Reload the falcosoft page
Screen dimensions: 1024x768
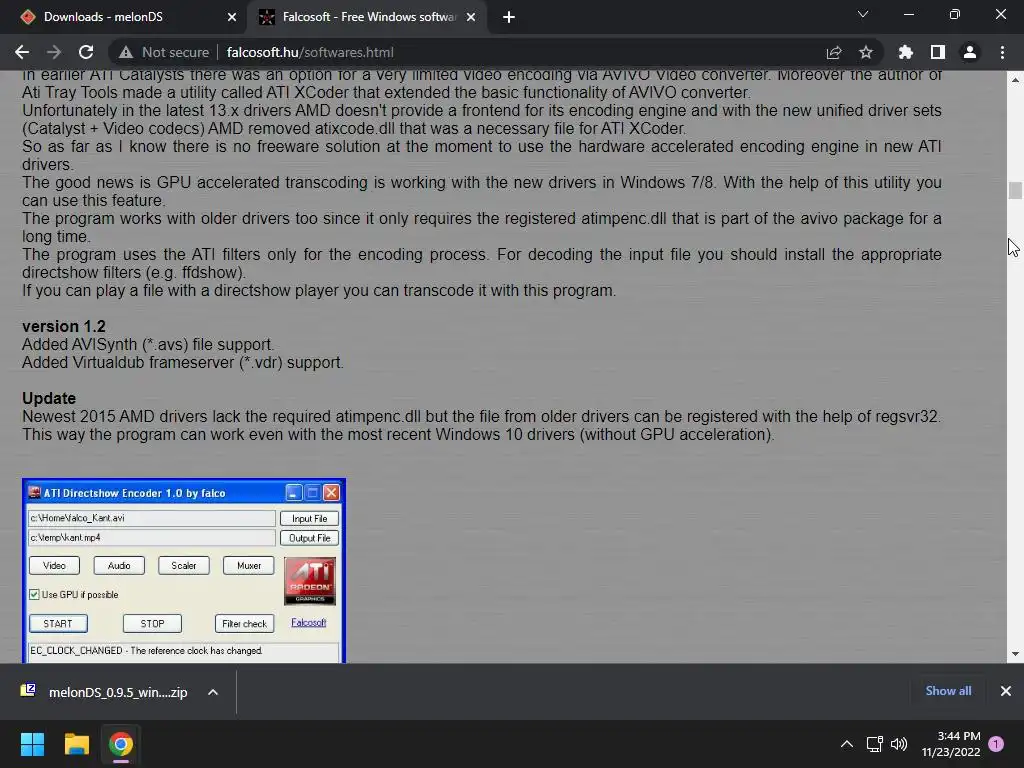[86, 52]
